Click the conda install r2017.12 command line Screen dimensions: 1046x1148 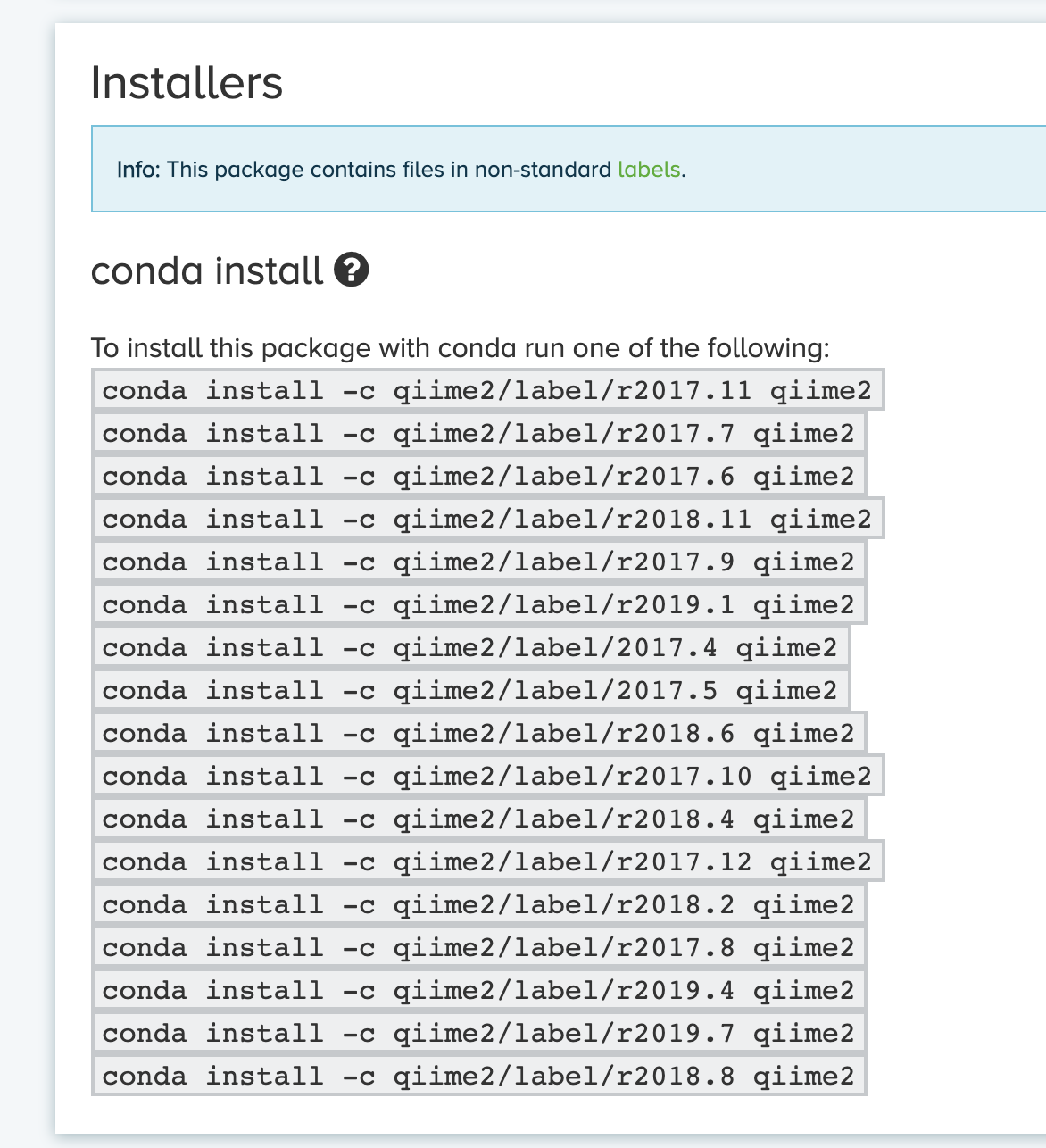487,861
